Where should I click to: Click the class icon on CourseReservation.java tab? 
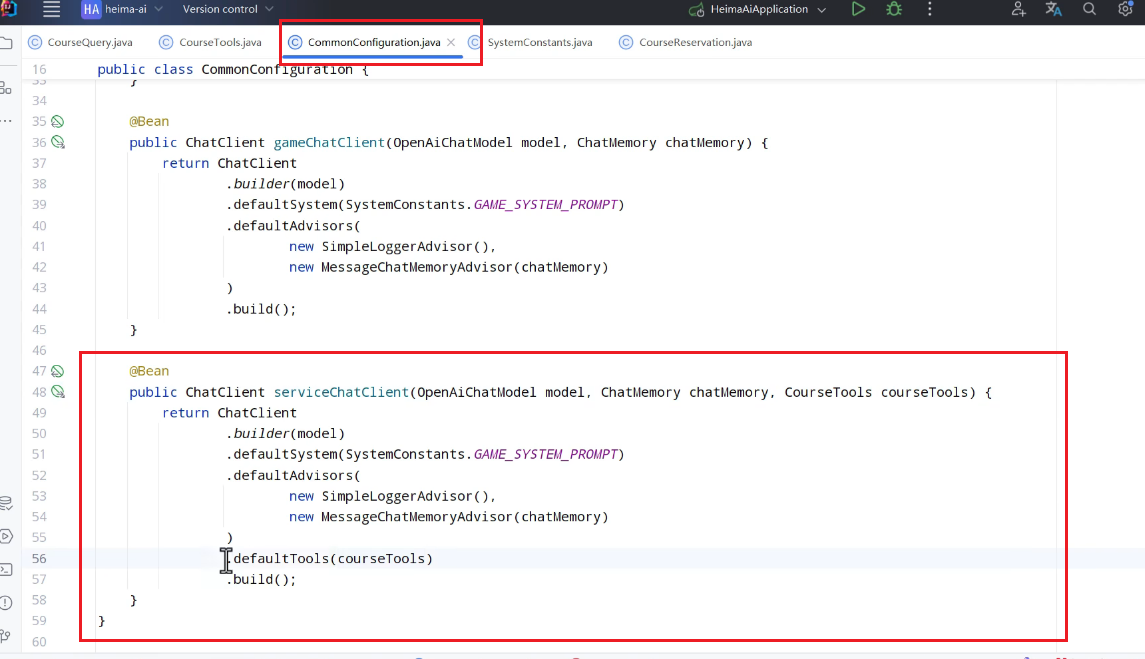coord(626,42)
